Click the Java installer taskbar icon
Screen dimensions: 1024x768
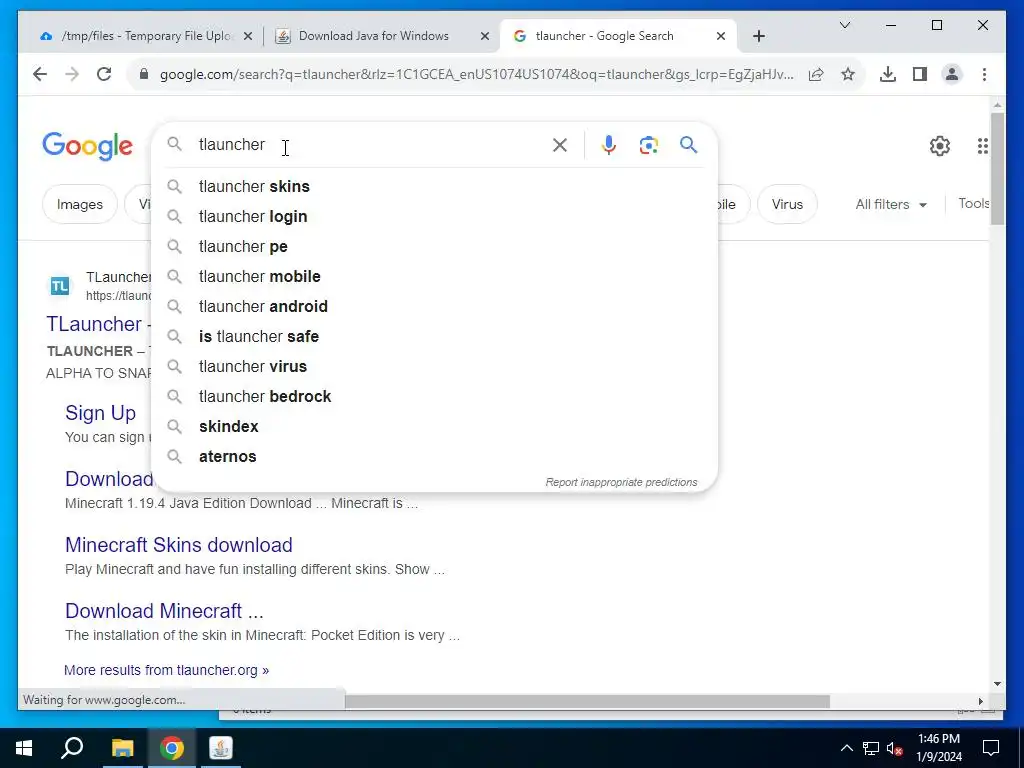(221, 748)
